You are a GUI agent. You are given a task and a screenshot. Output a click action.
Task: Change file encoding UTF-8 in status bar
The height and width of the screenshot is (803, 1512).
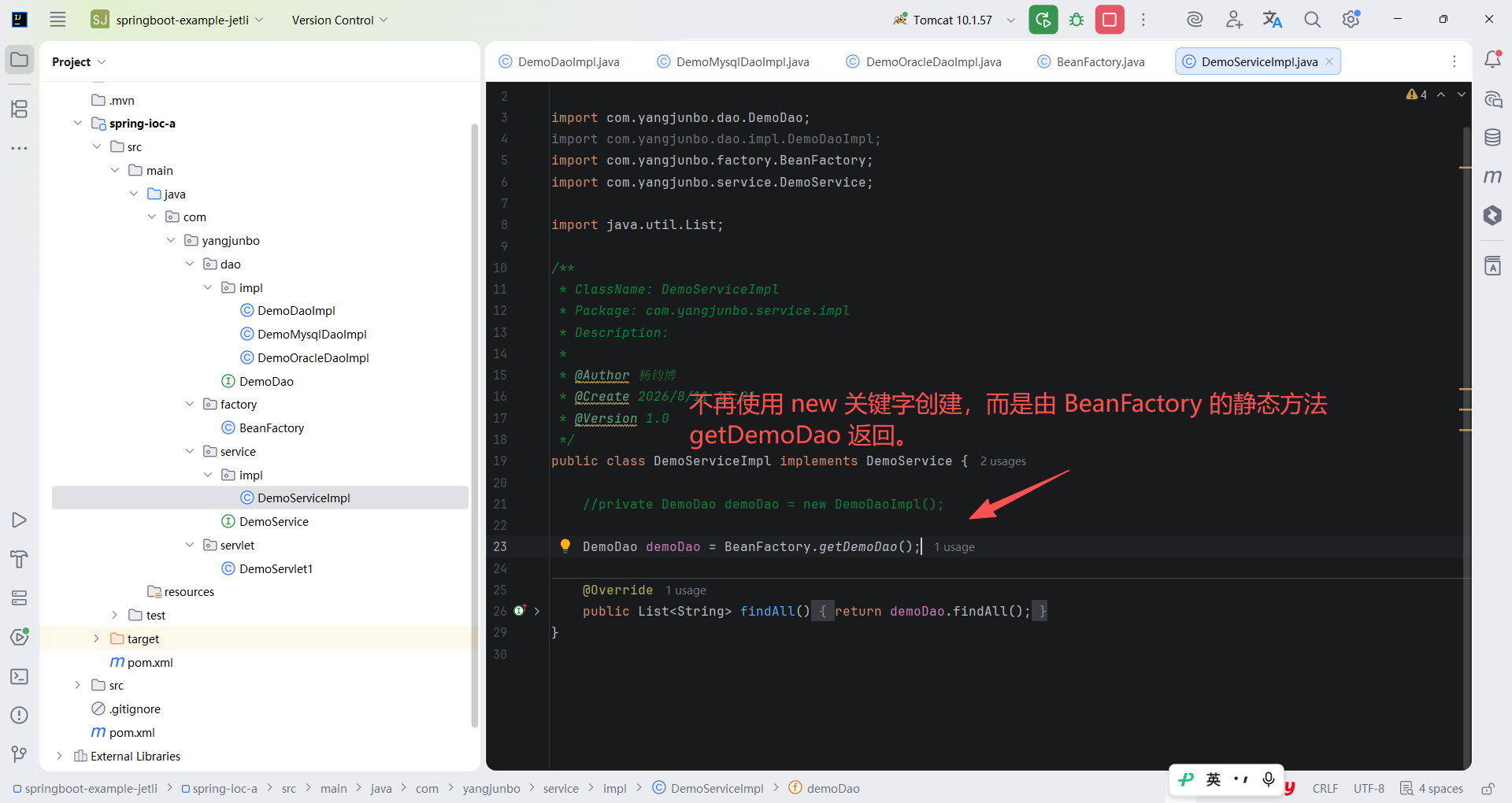point(1369,789)
